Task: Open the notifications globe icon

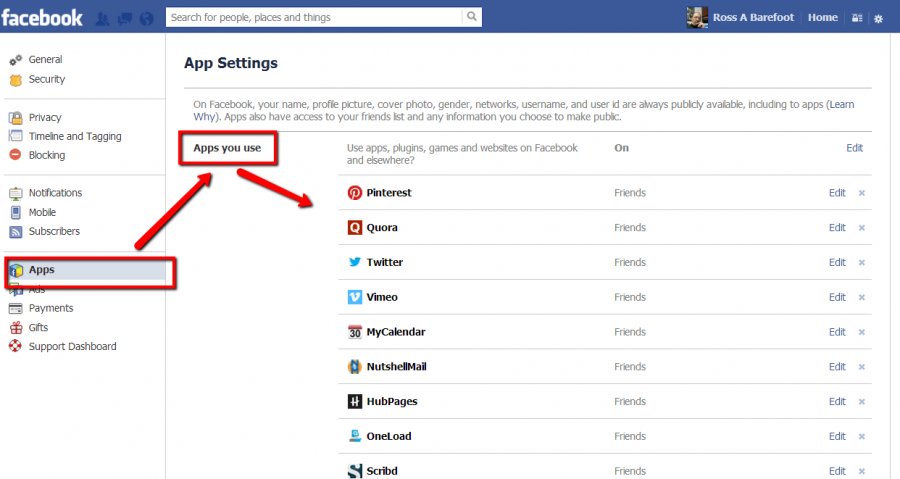Action: pyautogui.click(x=146, y=19)
